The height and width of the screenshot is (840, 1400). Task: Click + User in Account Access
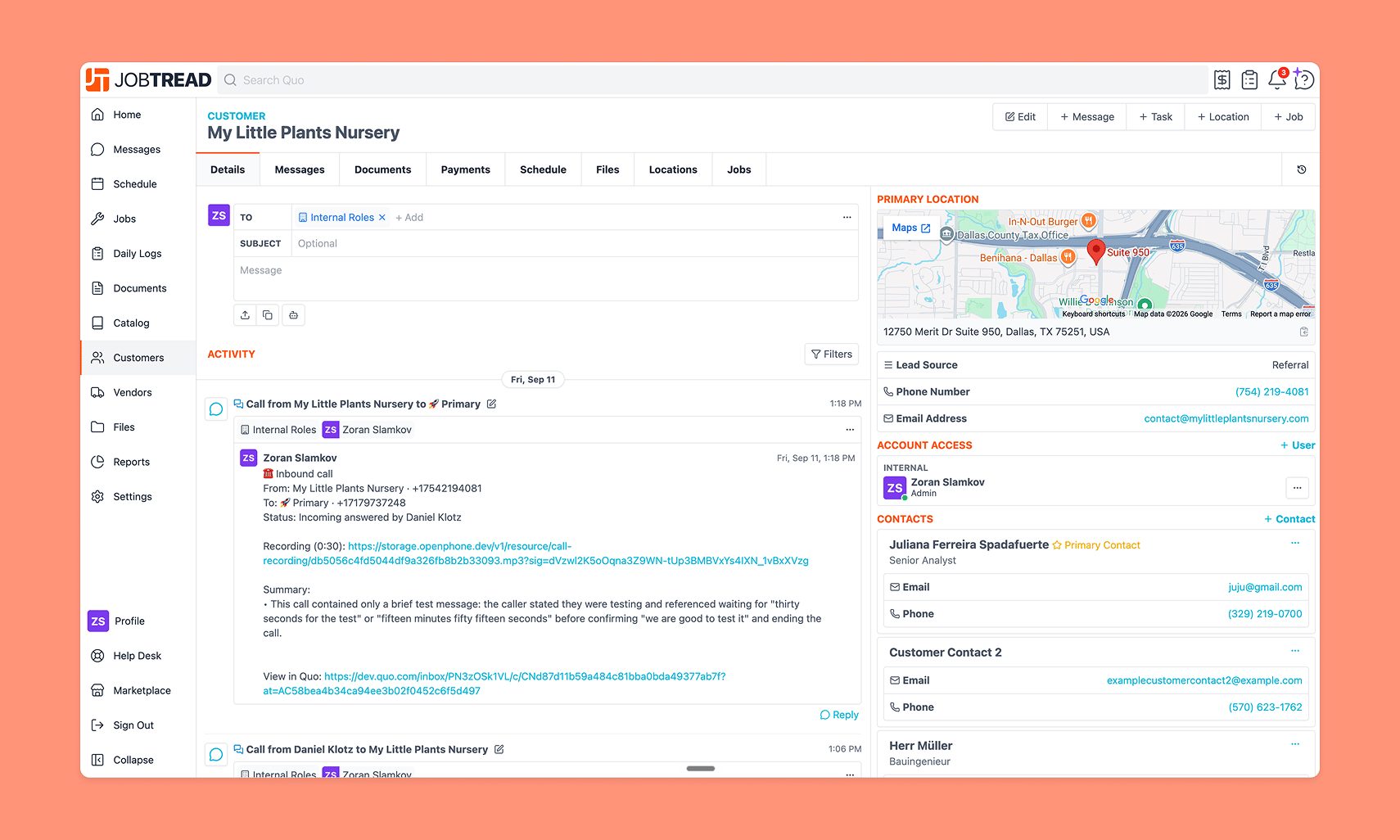1298,445
